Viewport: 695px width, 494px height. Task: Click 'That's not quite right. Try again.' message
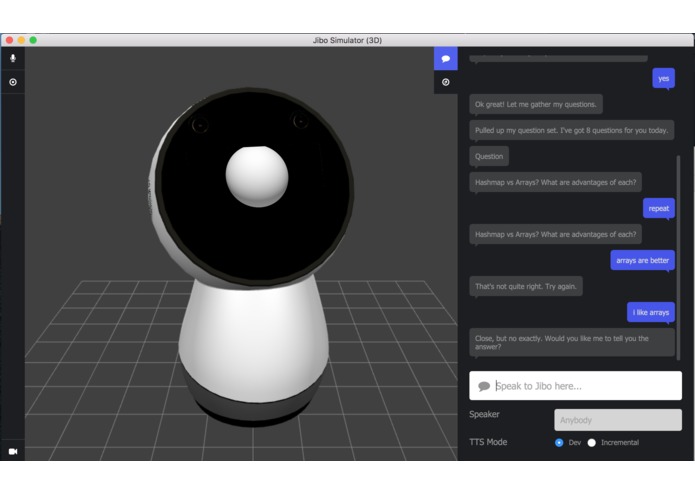[x=526, y=286]
